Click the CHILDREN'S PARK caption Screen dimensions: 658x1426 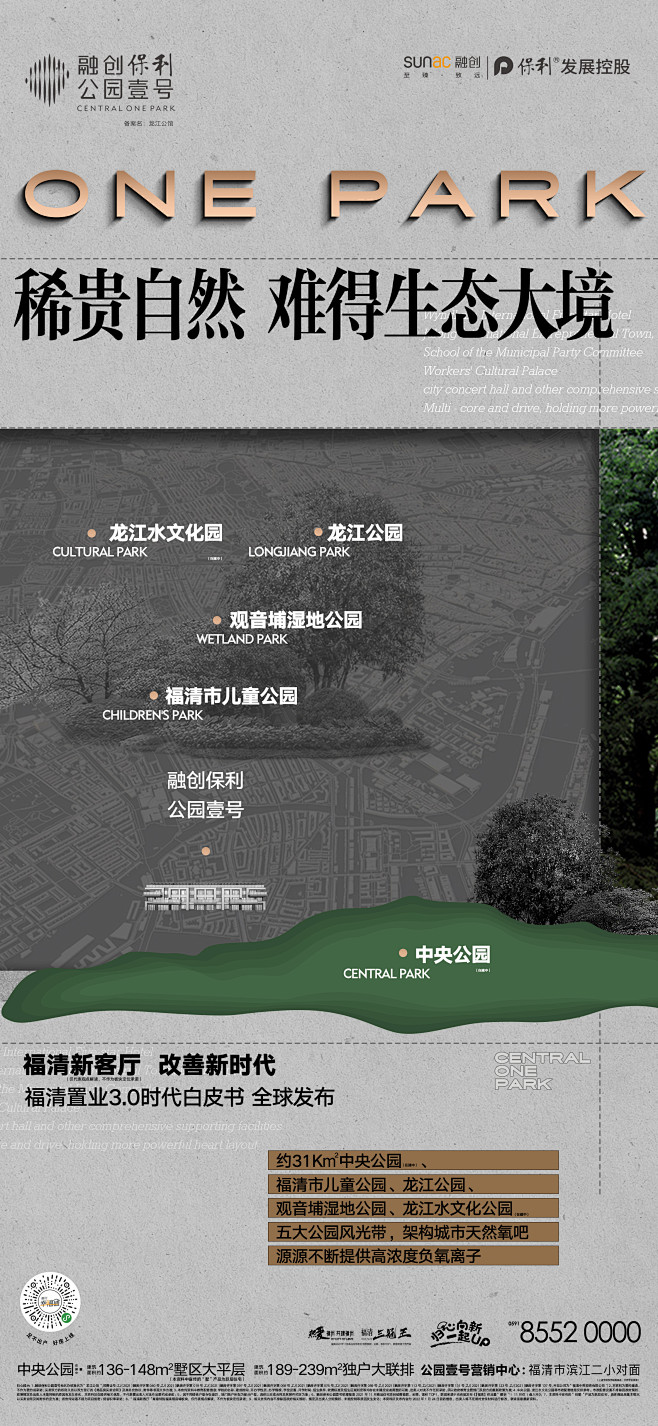(x=152, y=715)
